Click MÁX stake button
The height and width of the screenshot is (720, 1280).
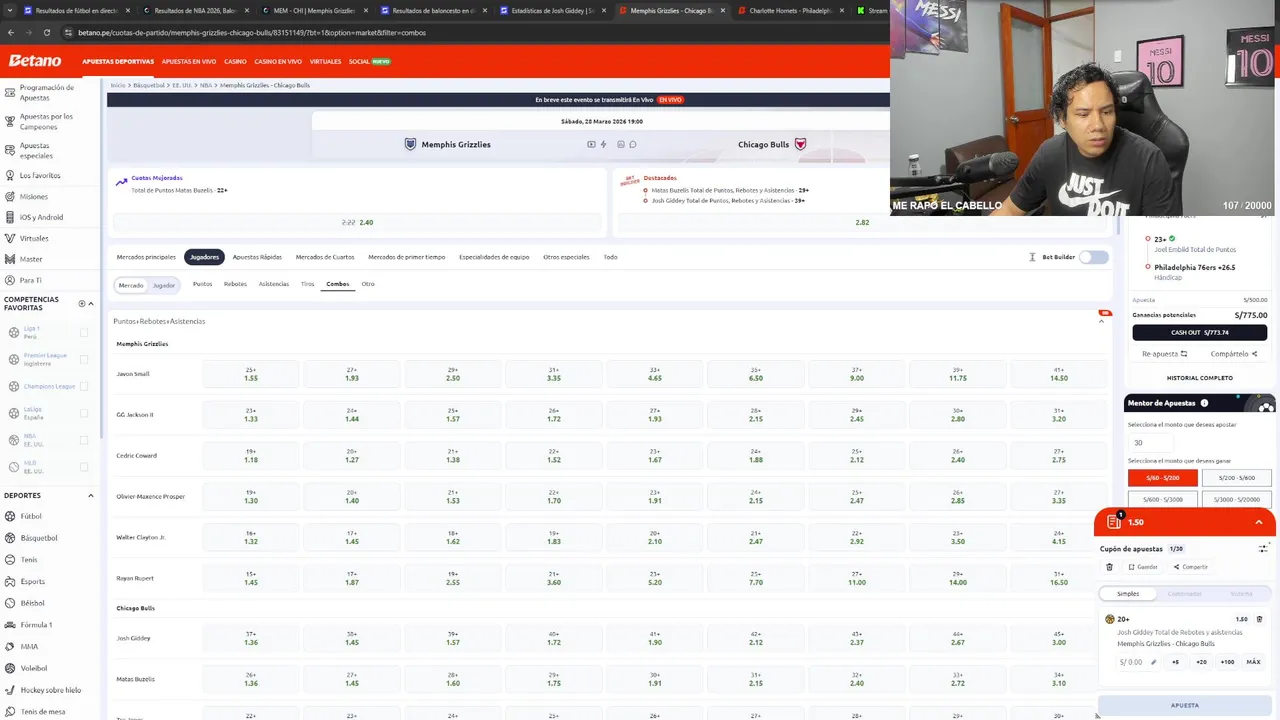(x=1253, y=662)
